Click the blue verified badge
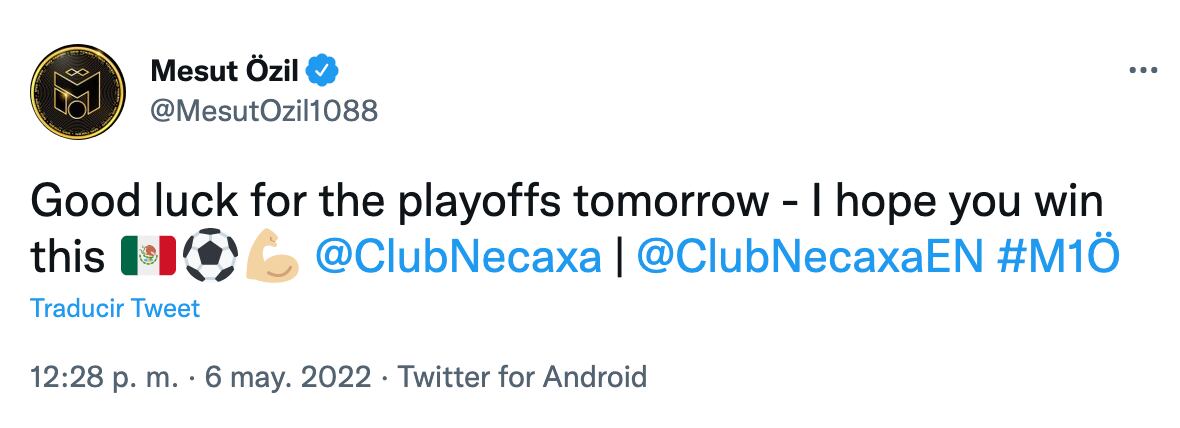Screen dimensions: 1180x428 325,72
